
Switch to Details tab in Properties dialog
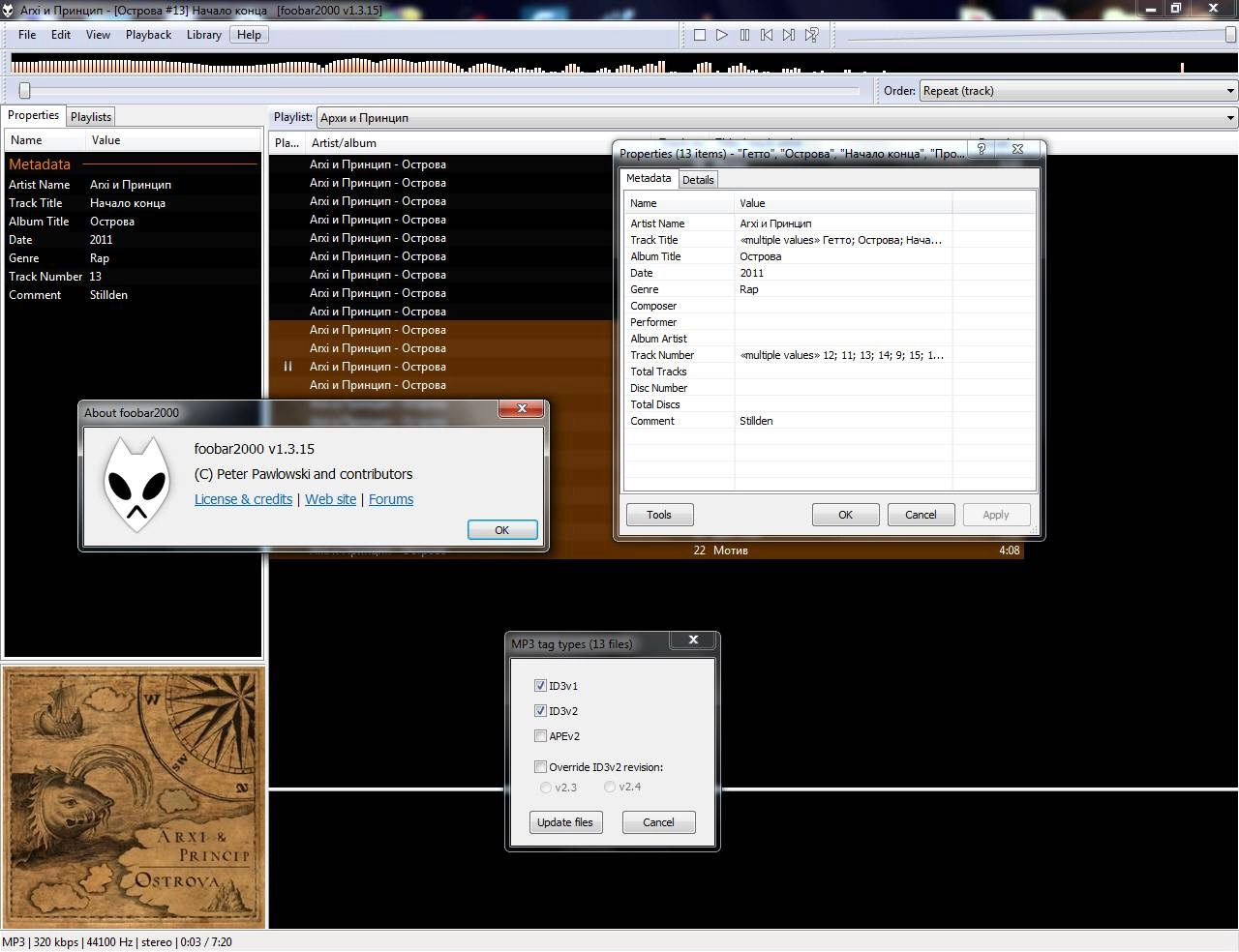(x=698, y=180)
